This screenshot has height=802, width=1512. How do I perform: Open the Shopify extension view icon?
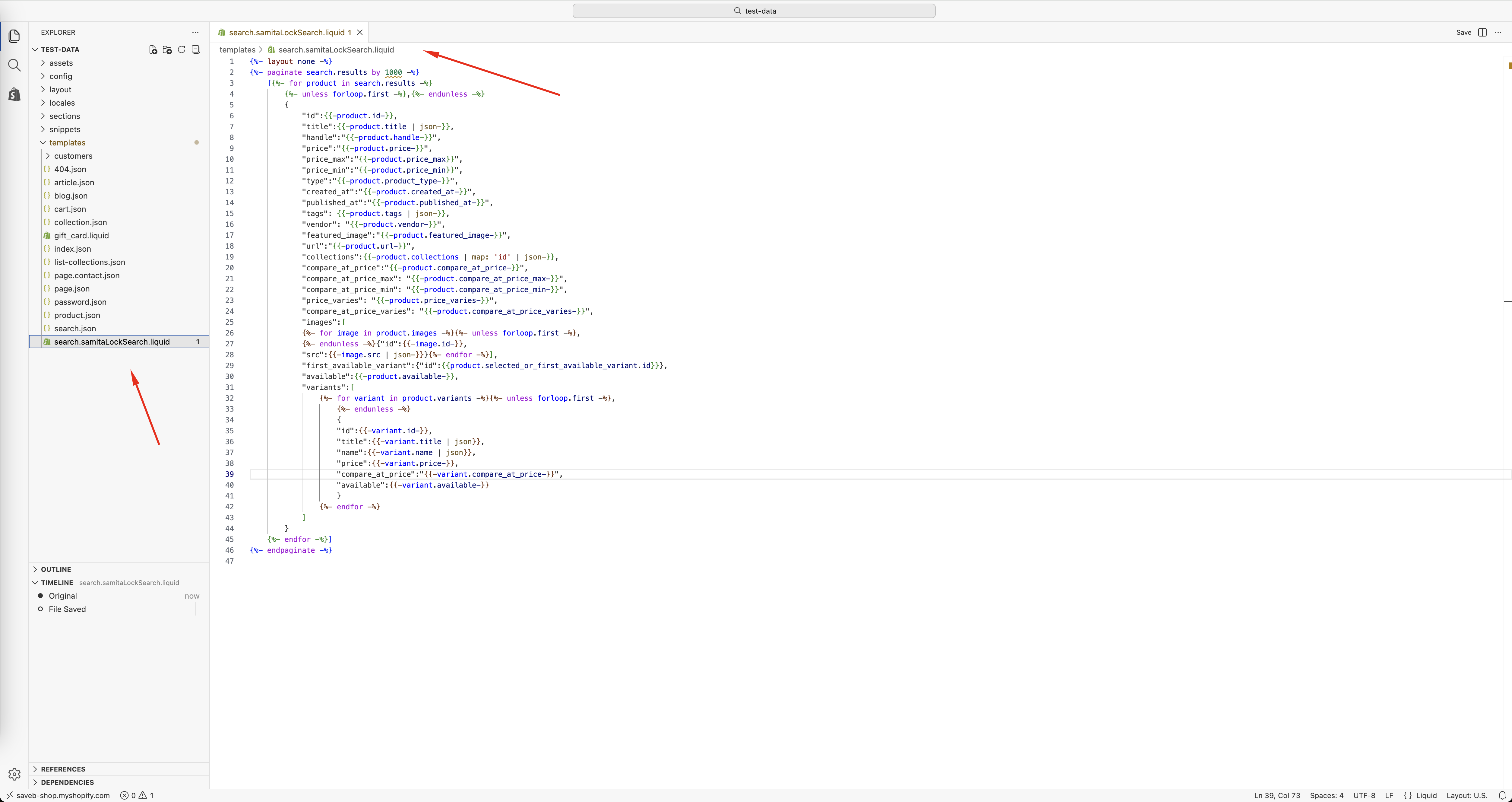15,94
